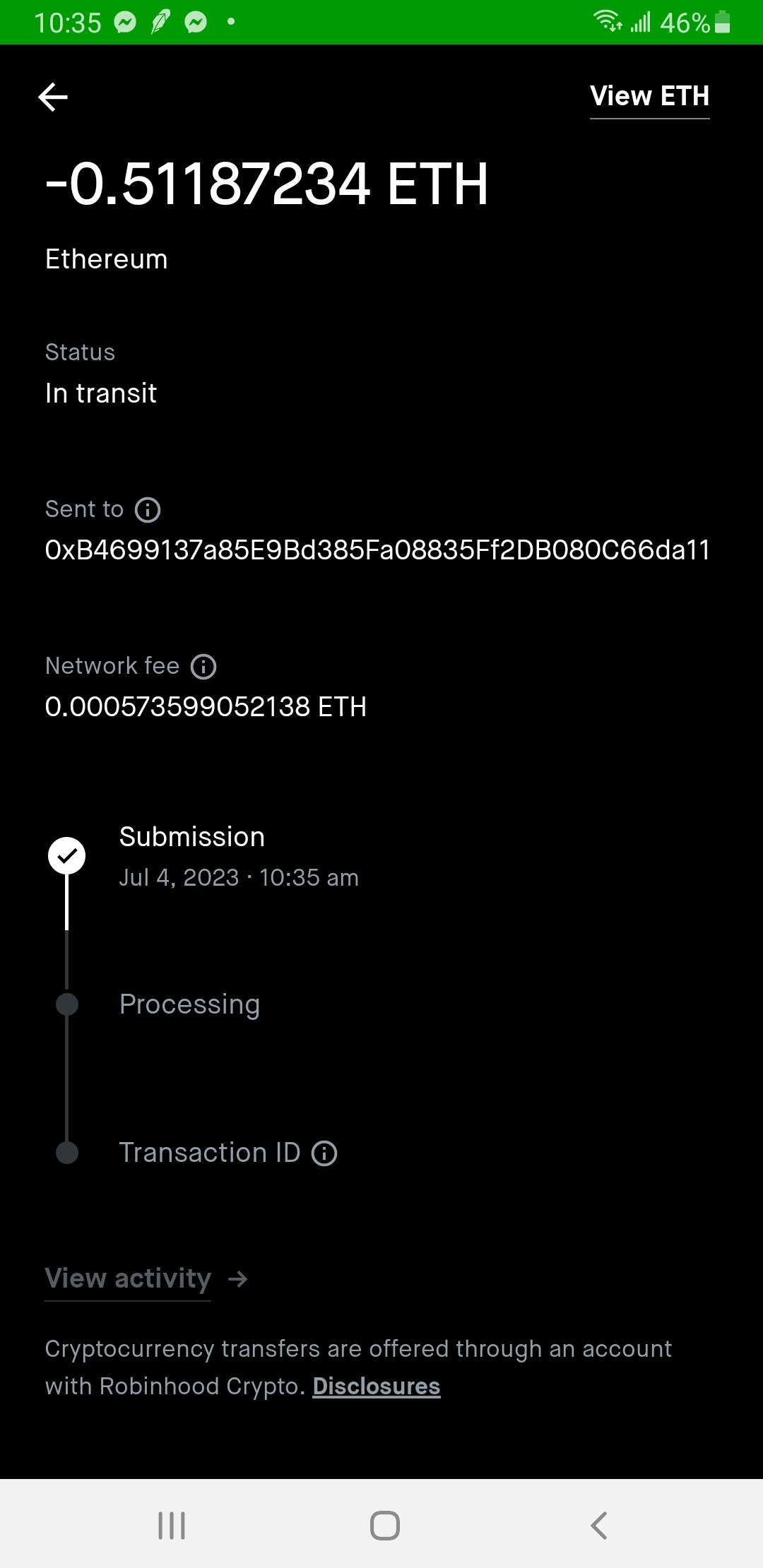Tap the info icon beside Sent to
This screenshot has height=1568, width=763.
(x=148, y=510)
